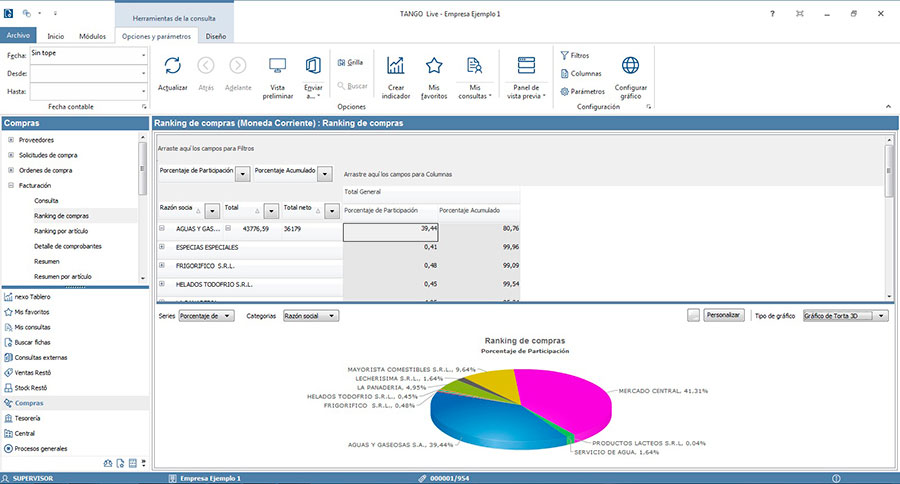
Task: Expand Solicitudes de compra node
Action: pyautogui.click(x=11, y=154)
